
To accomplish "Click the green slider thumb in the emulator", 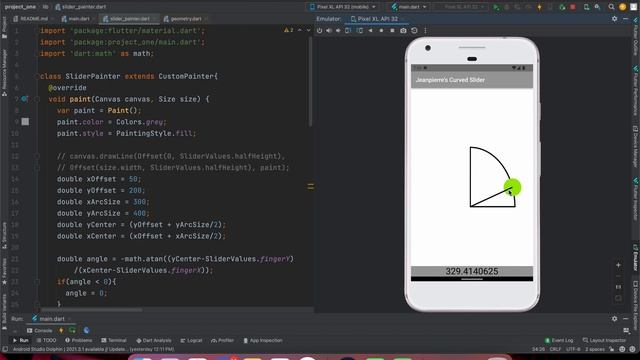I will point(512,187).
